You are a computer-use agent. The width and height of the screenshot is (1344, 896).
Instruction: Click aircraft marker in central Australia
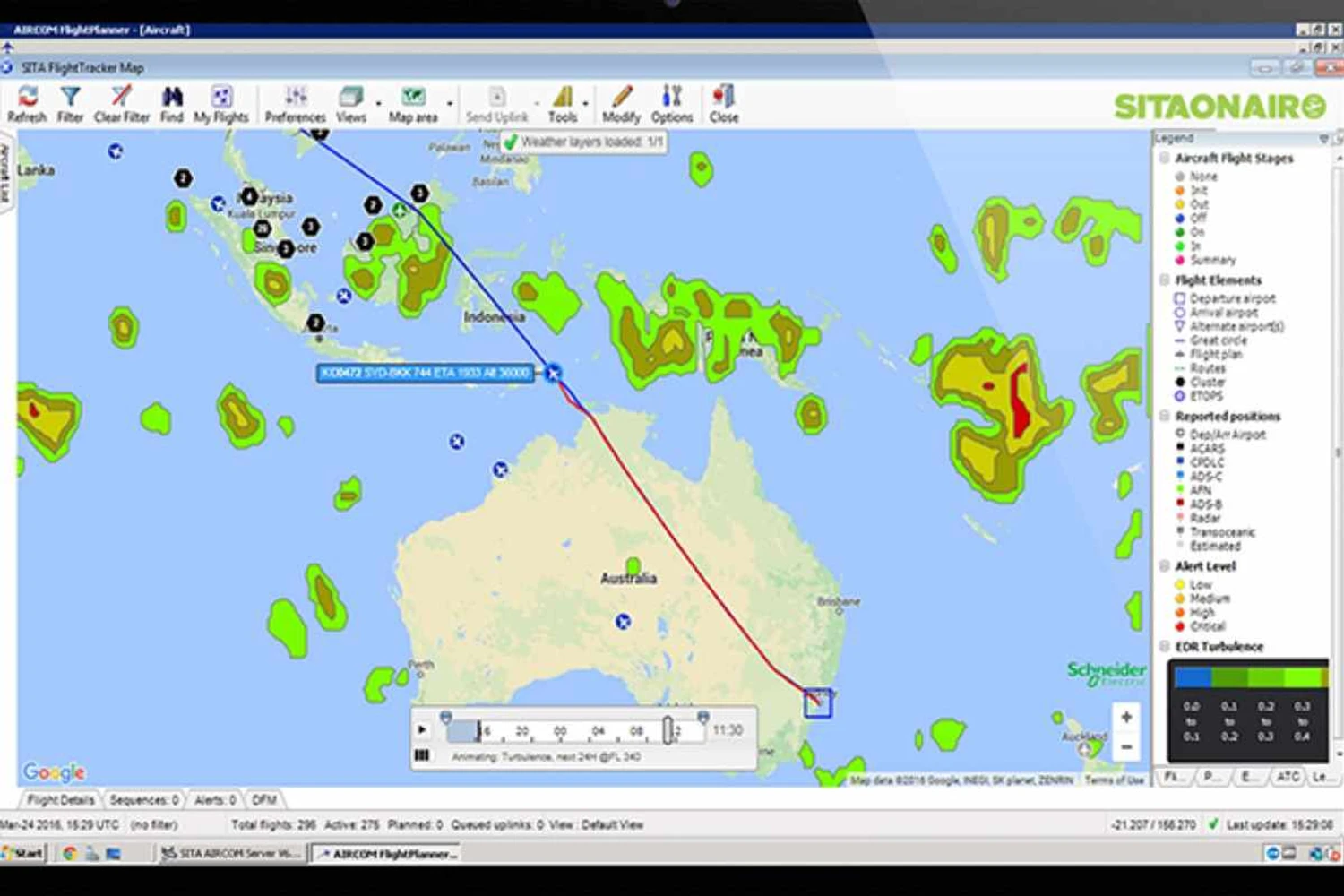(x=624, y=621)
